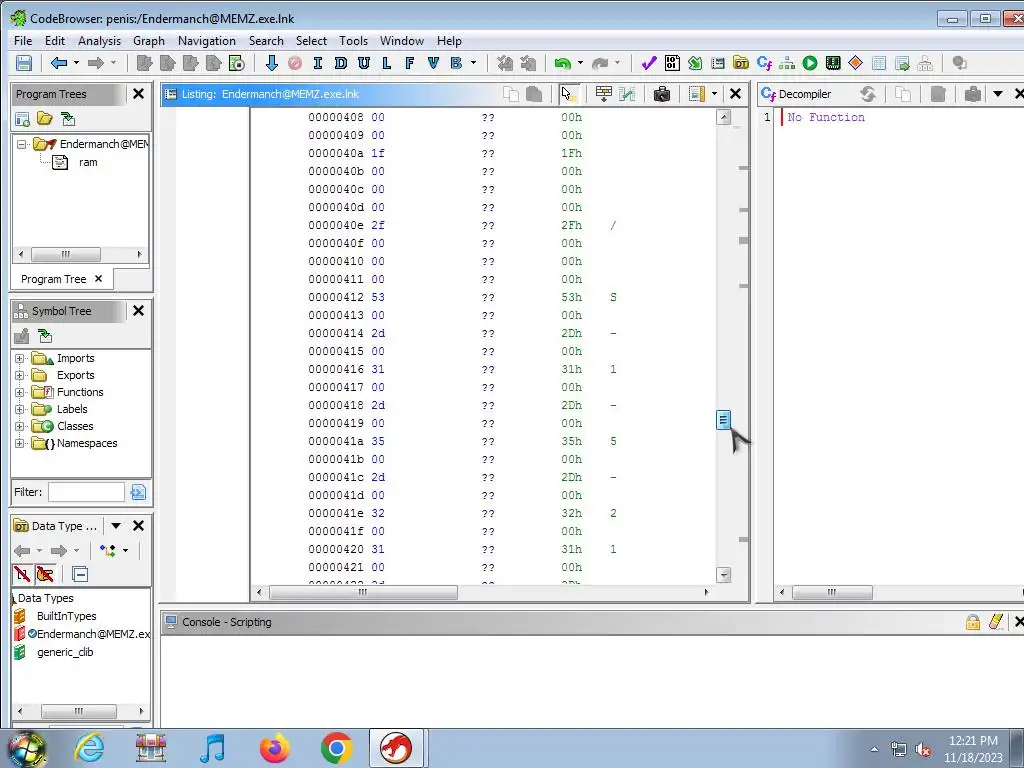Open the Tools menu
The height and width of the screenshot is (768, 1024).
point(353,40)
